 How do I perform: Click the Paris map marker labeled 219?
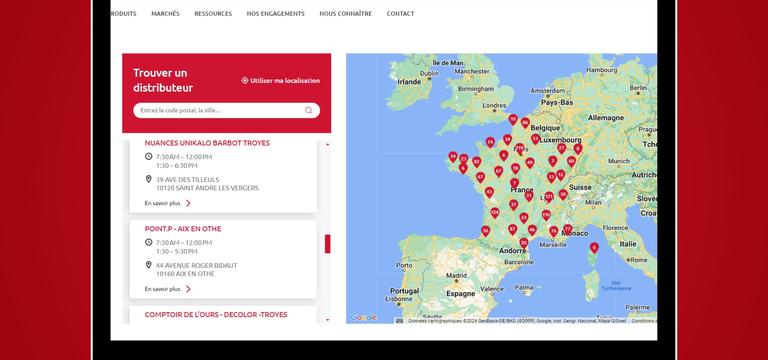coord(520,148)
